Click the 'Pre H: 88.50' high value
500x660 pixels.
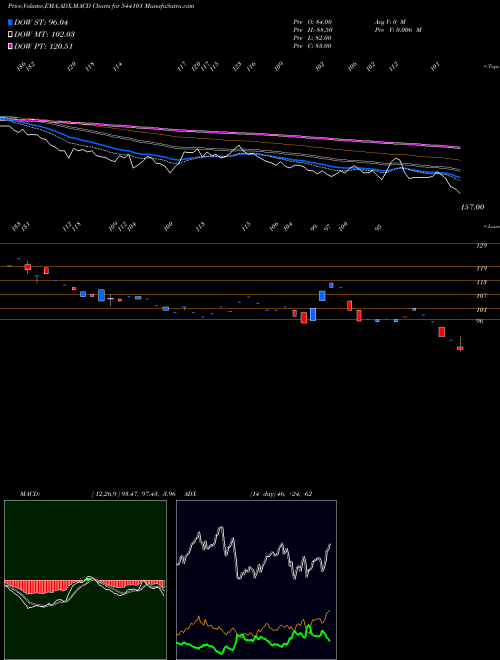(x=313, y=30)
